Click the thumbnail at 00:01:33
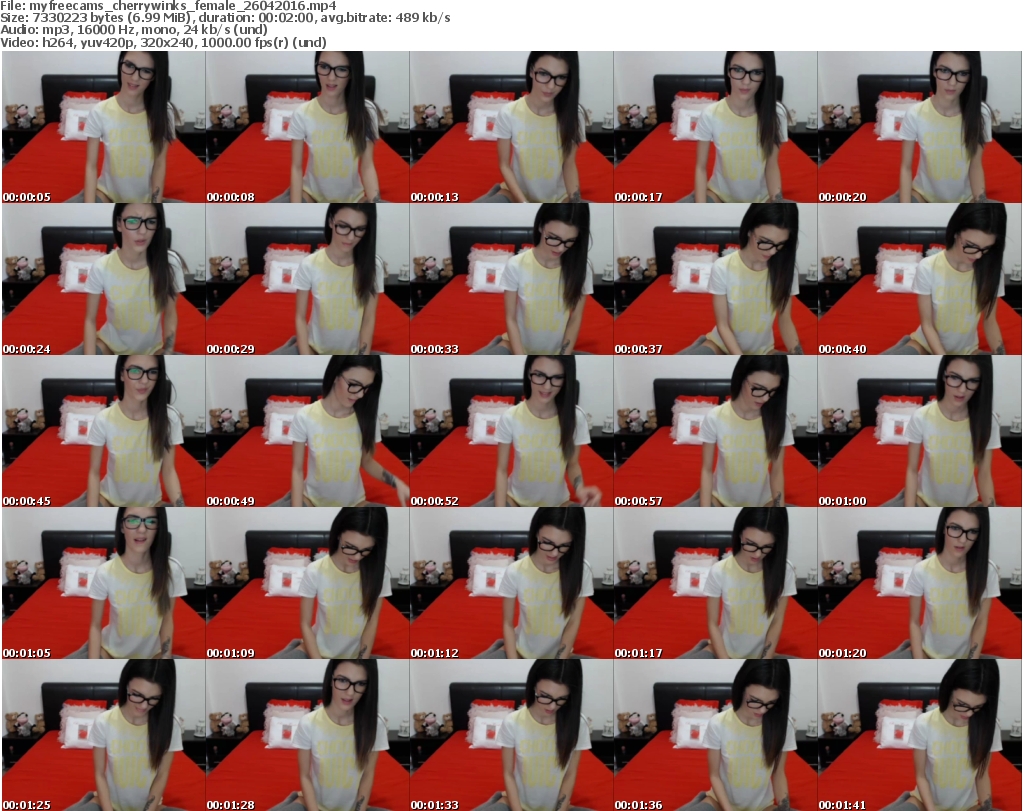Viewport: 1024px width, 811px height. coord(511,735)
